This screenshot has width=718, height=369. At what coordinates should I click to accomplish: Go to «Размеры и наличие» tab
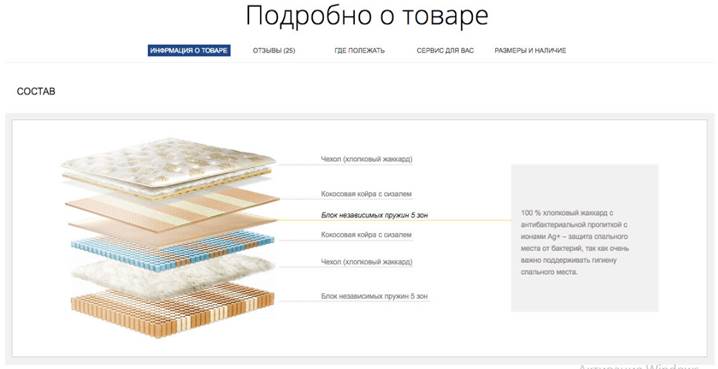pos(530,50)
